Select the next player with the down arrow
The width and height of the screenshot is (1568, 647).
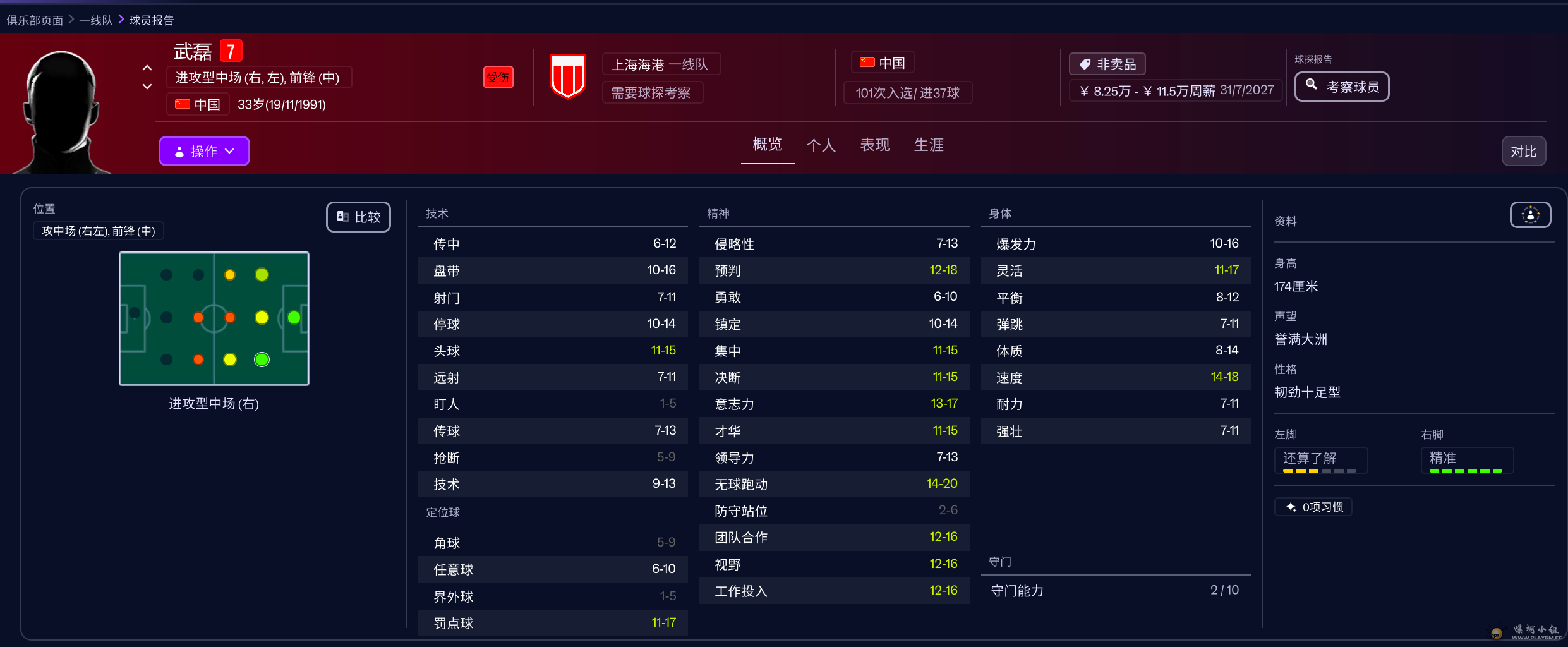(146, 86)
